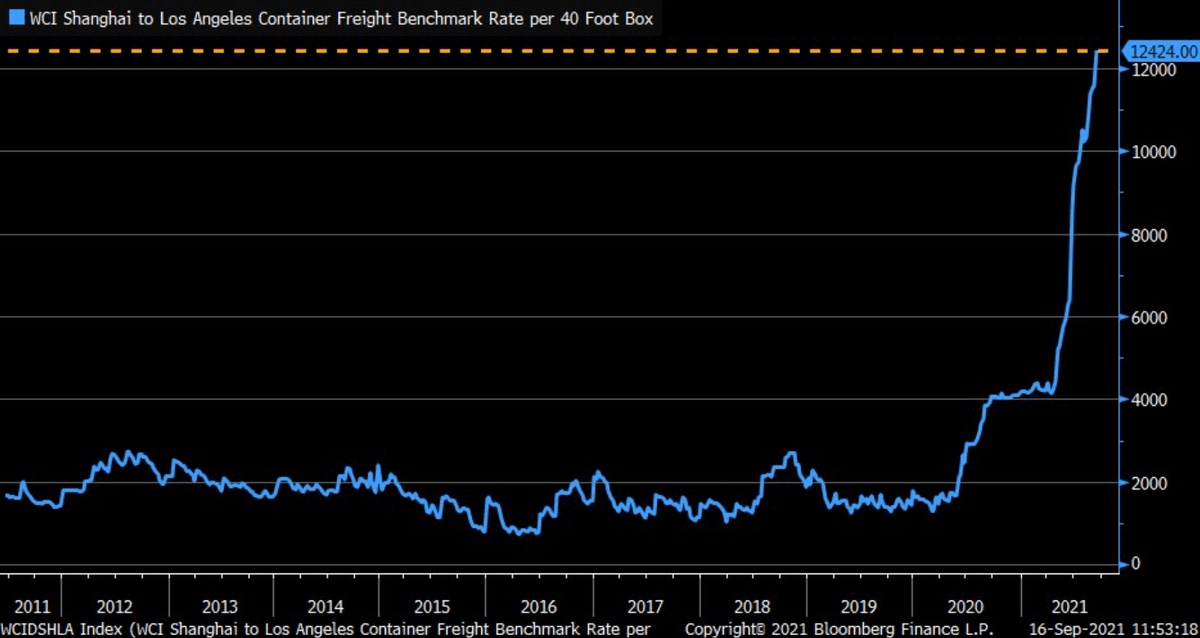This screenshot has width=1200, height=638.
Task: Click the 12424.00 last-price value tag
Action: click(x=1160, y=51)
